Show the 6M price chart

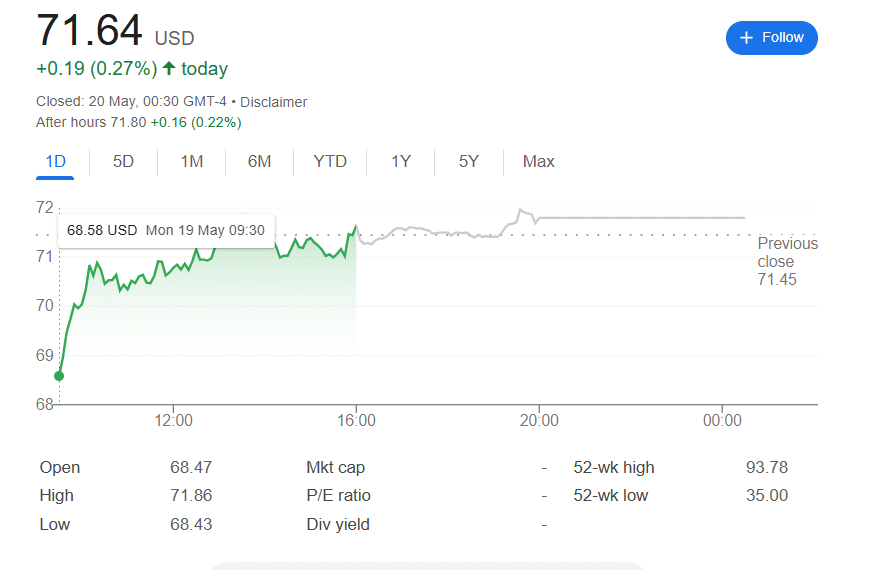[259, 162]
